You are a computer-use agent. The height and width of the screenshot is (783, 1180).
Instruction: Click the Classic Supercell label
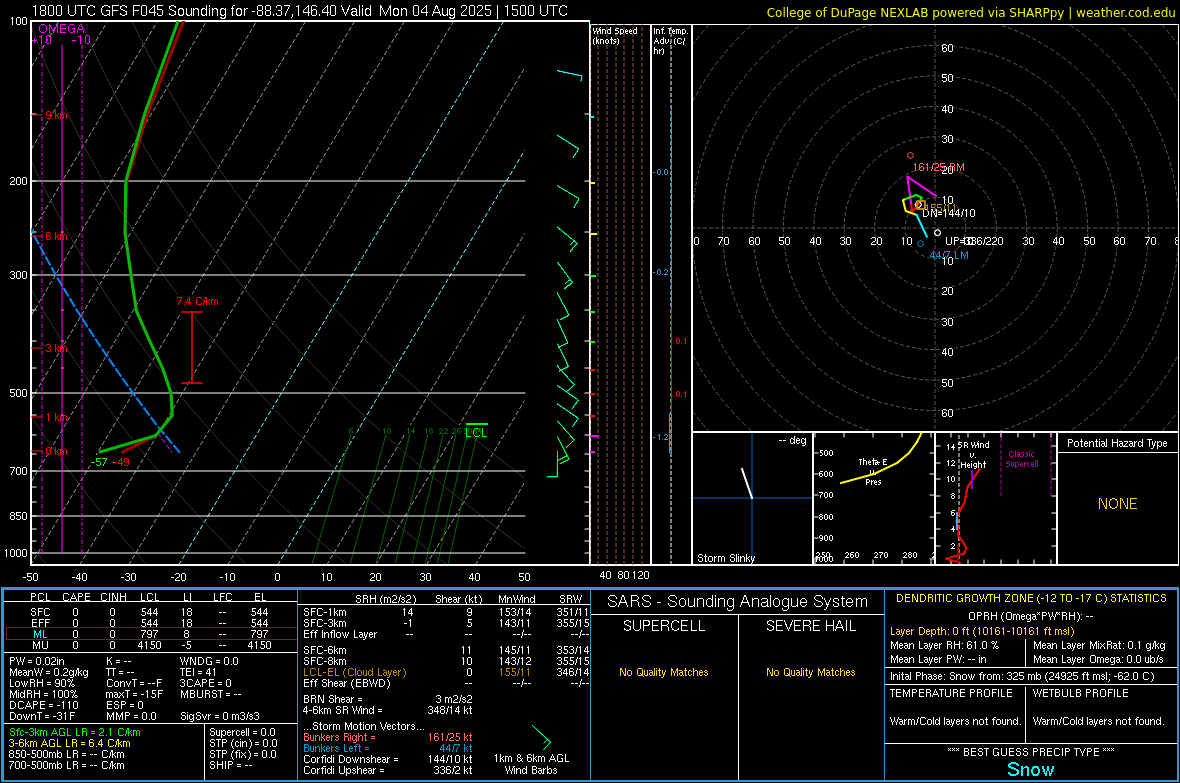pos(1021,459)
